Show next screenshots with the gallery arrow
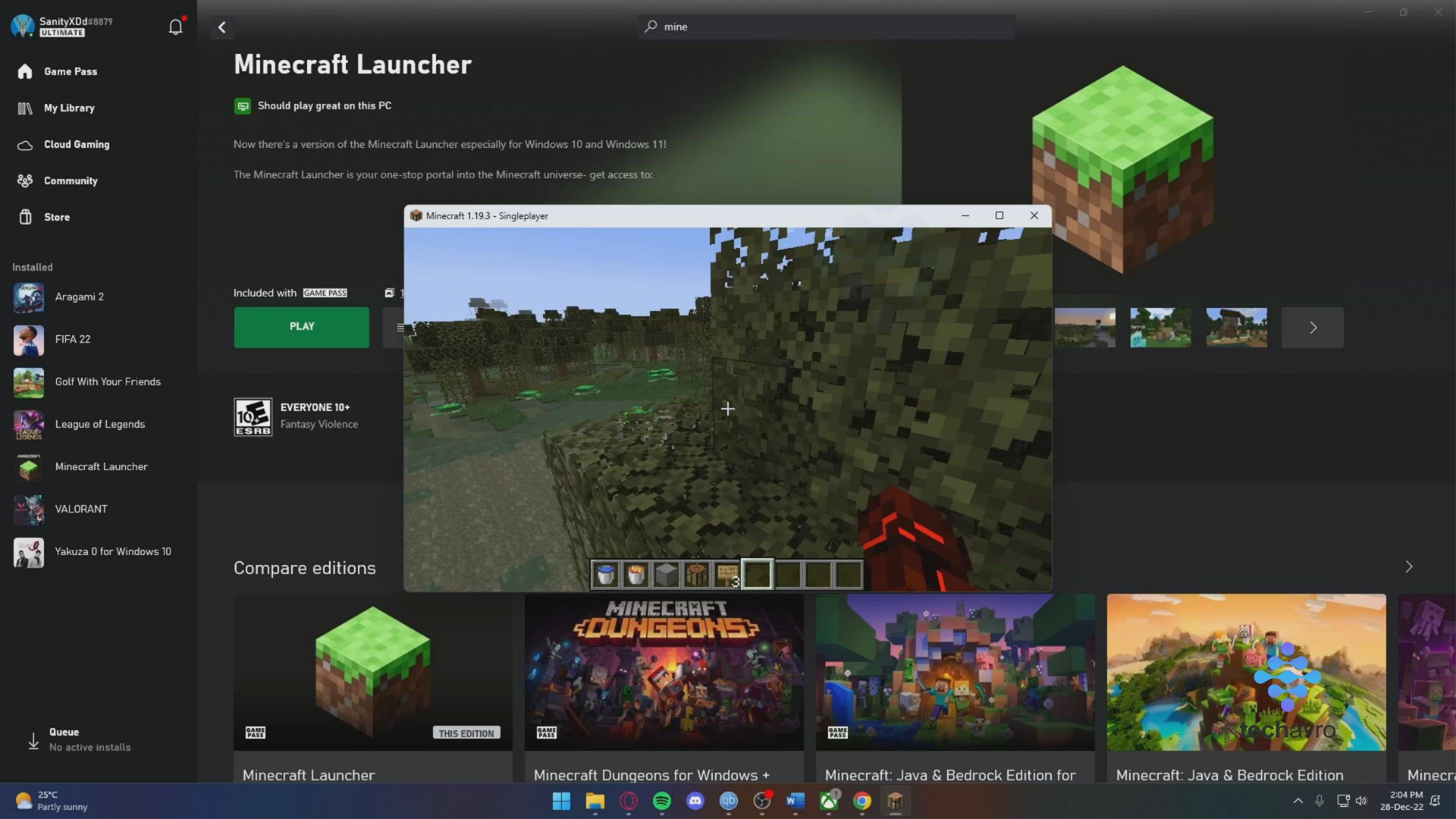Image resolution: width=1456 pixels, height=819 pixels. [x=1313, y=328]
